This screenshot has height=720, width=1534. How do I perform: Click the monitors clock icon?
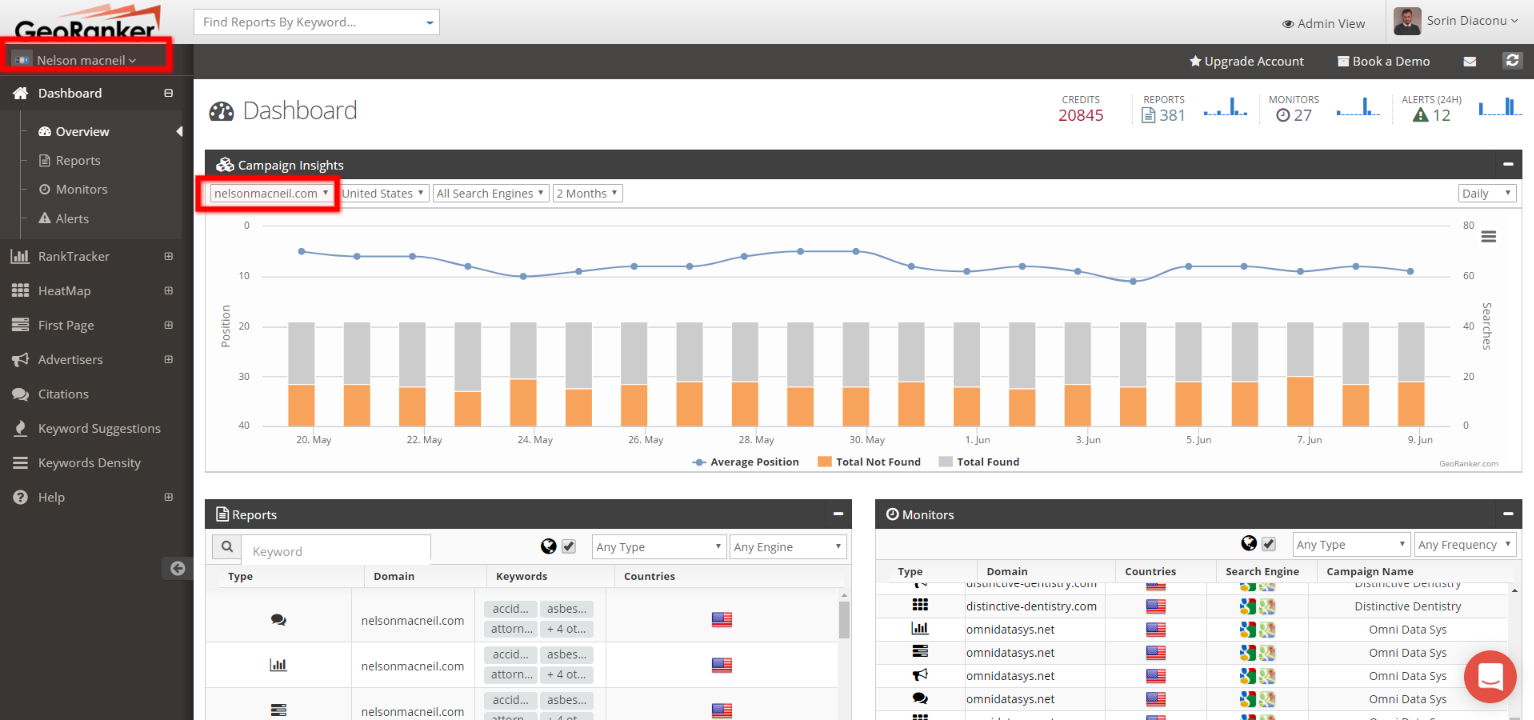point(1282,115)
